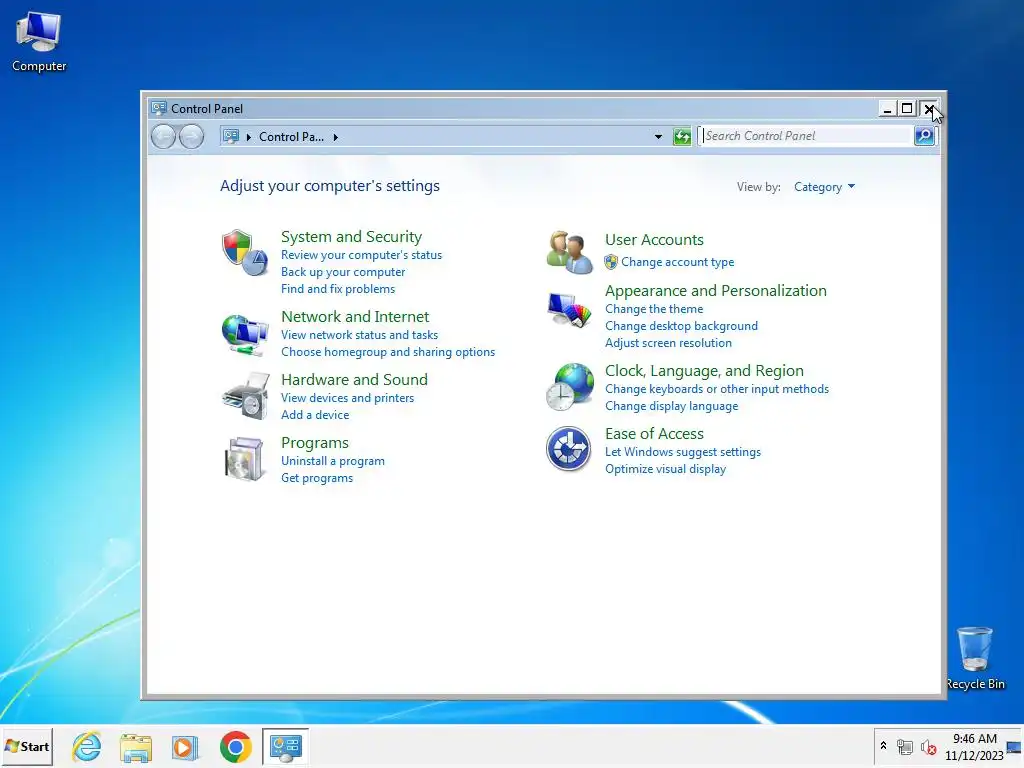This screenshot has height=768, width=1024.
Task: Open Windows Explorer from the taskbar
Action: point(136,747)
